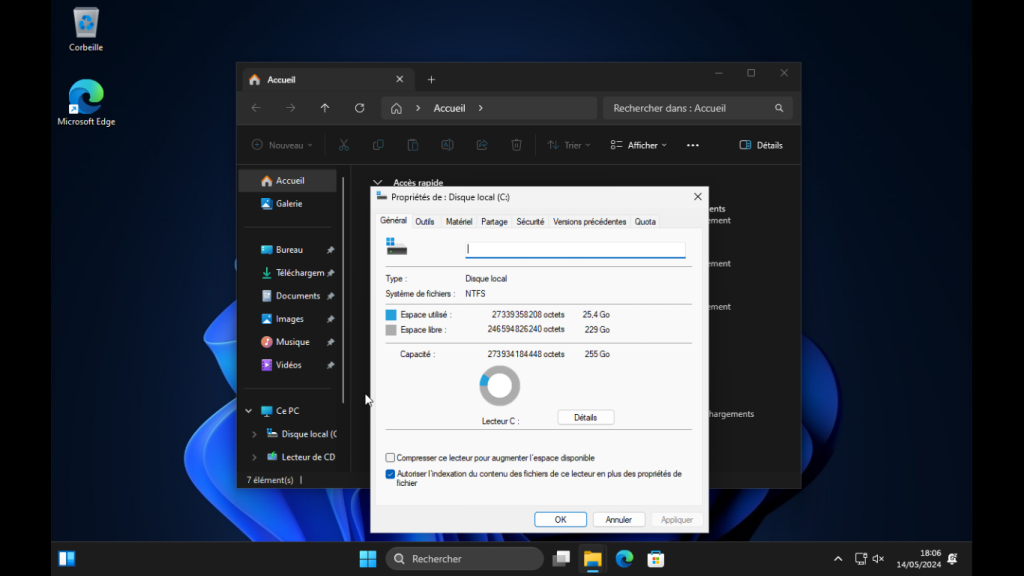Open the Galerie item in sidebar

pos(288,204)
